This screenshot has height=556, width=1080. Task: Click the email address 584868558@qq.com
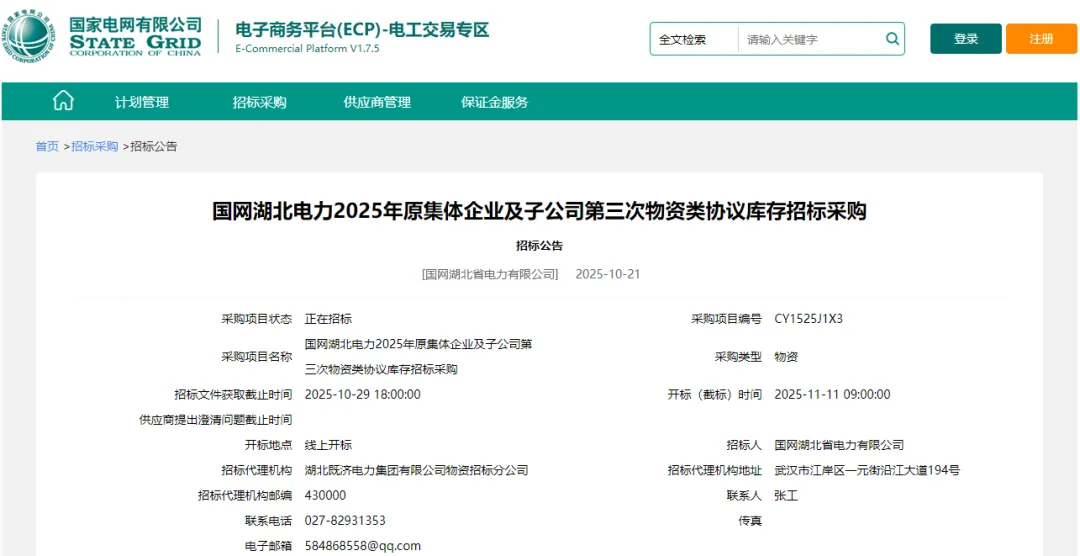(x=362, y=546)
